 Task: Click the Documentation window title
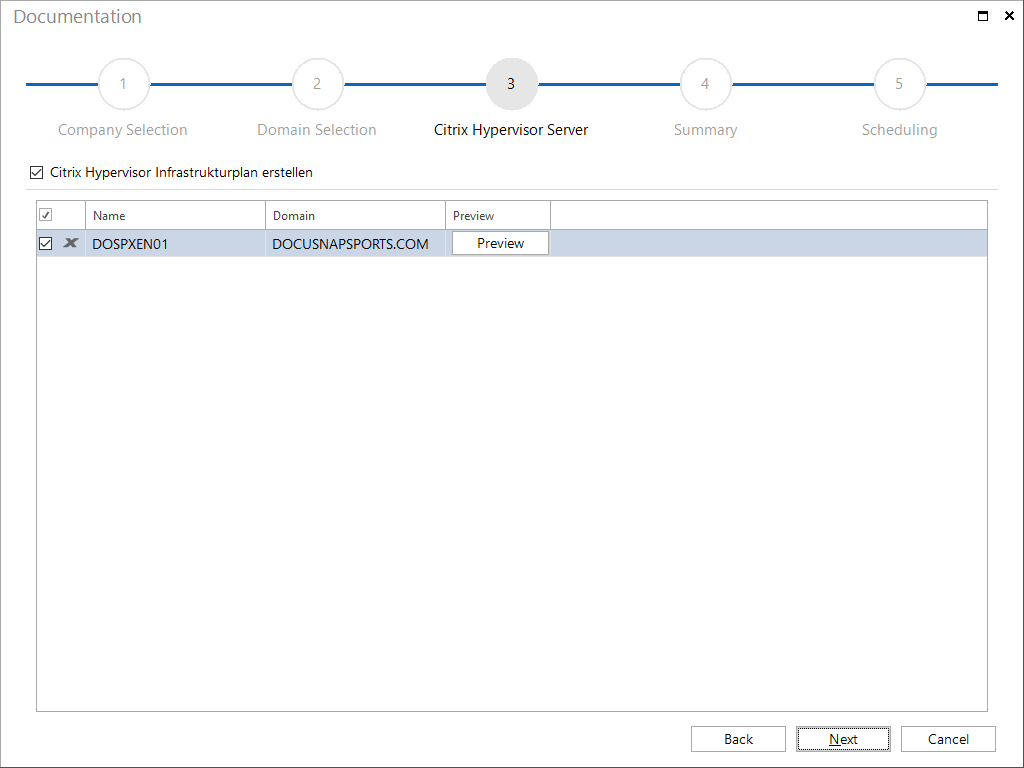click(77, 16)
